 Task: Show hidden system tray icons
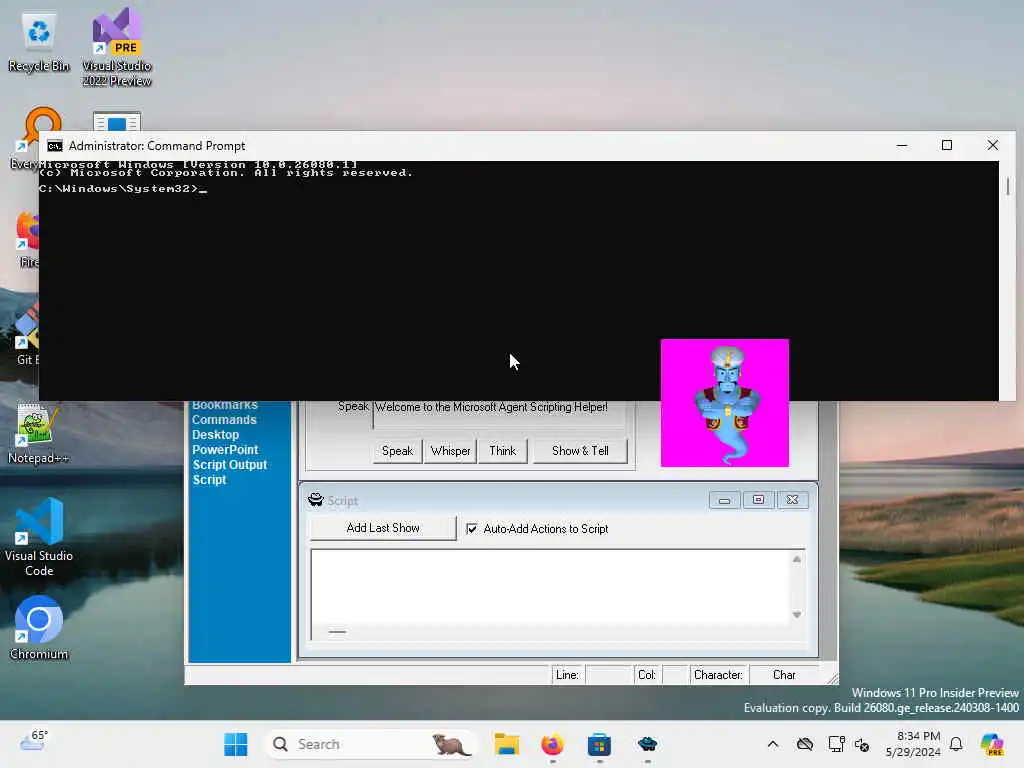point(773,744)
